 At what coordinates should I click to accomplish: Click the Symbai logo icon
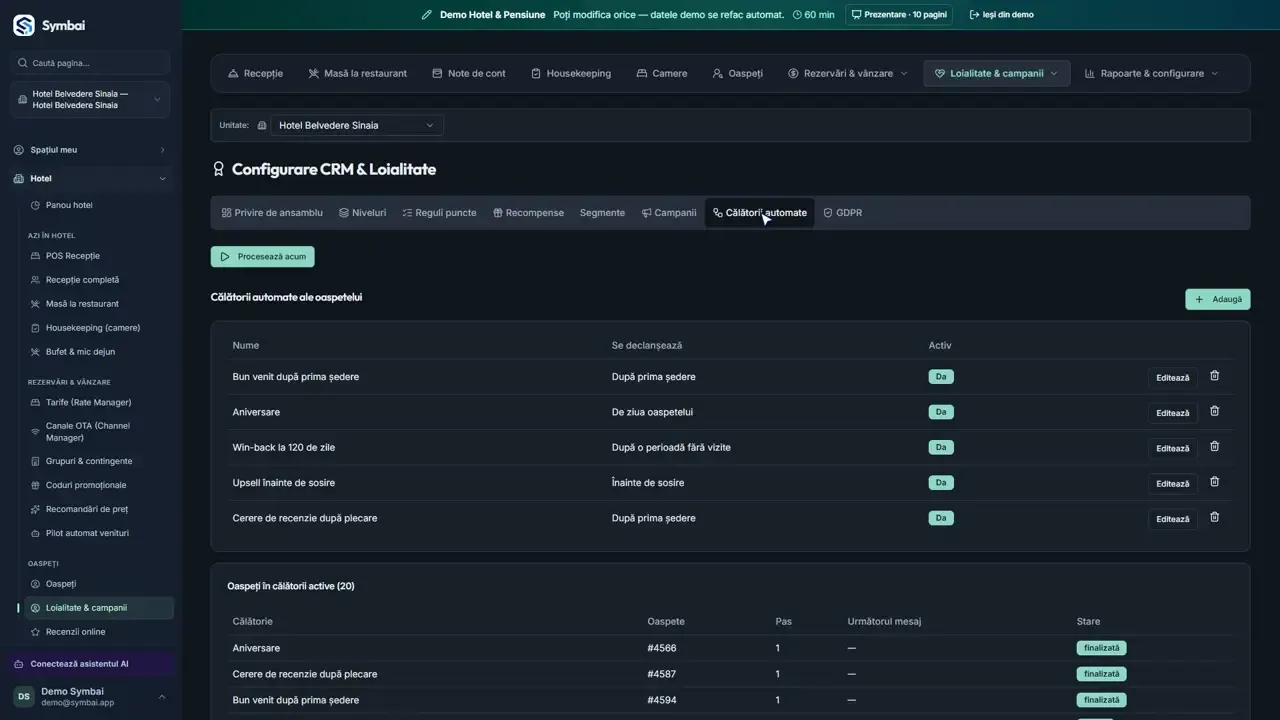(x=23, y=25)
